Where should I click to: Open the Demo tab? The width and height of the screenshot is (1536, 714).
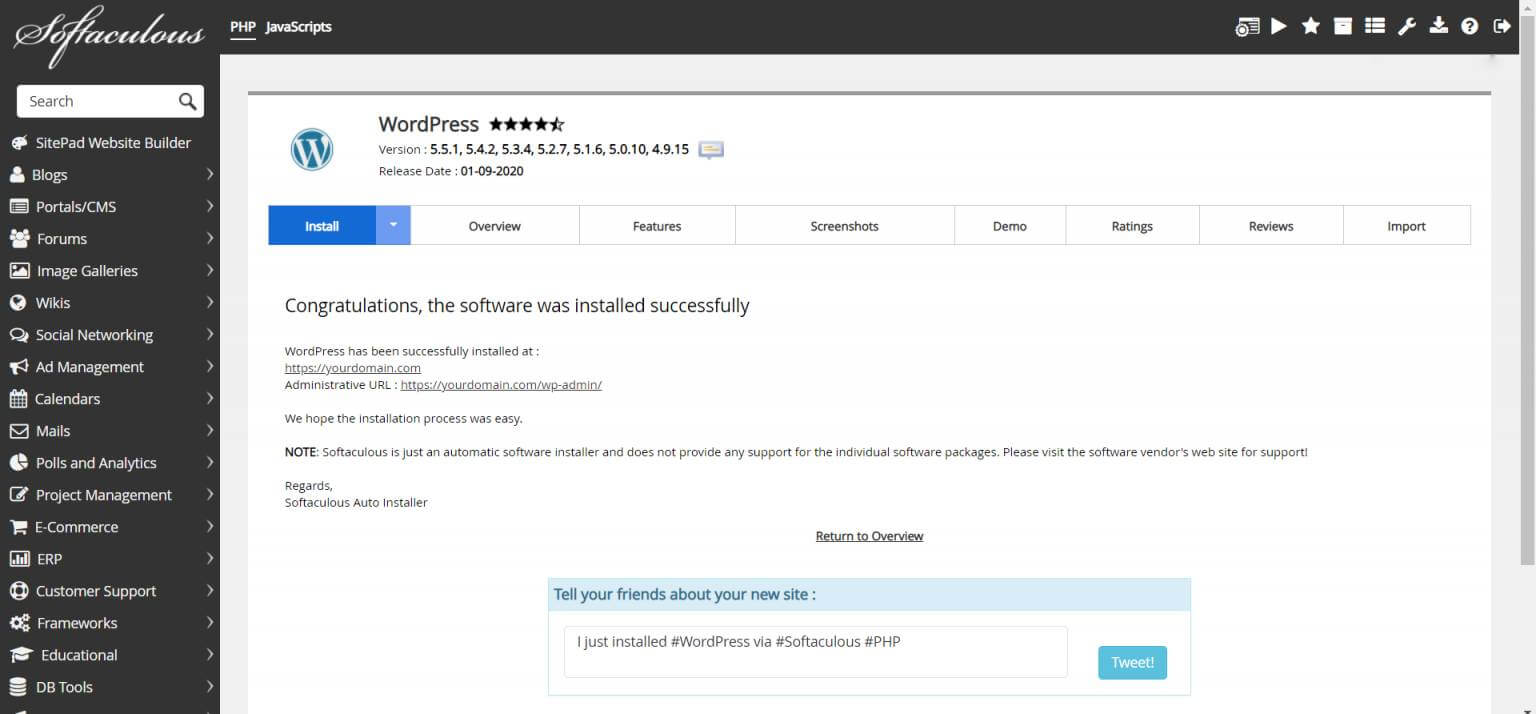coord(1010,226)
